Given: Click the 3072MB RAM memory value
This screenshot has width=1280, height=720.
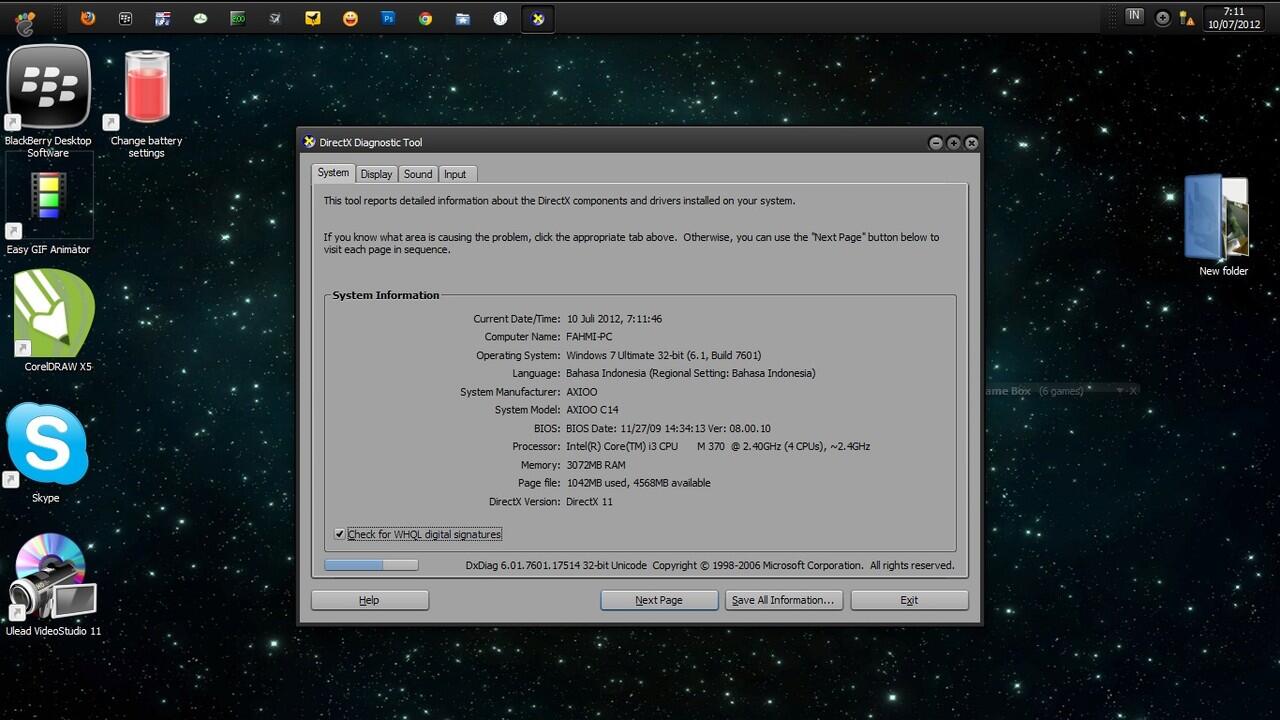Looking at the screenshot, I should click(x=596, y=465).
